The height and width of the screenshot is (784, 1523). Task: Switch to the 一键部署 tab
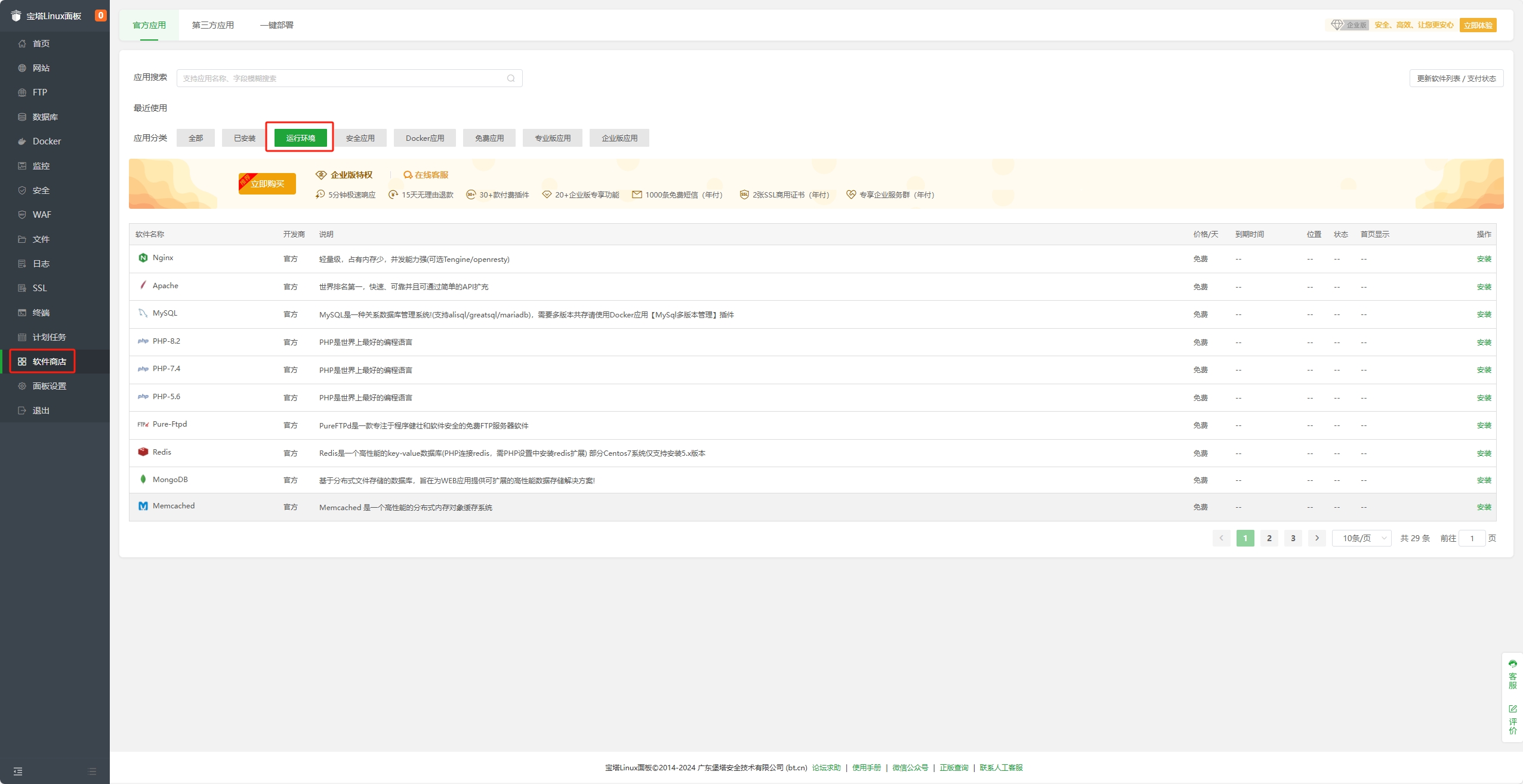pyautogui.click(x=276, y=25)
